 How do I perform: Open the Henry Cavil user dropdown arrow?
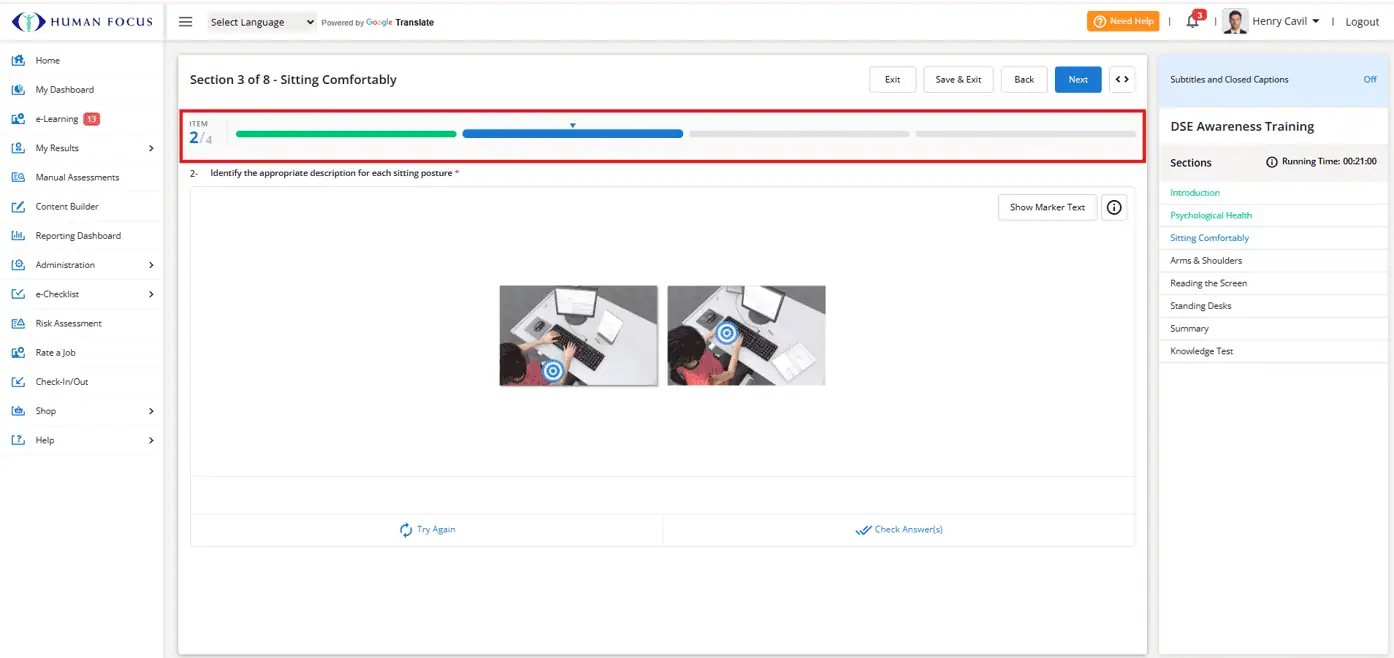[1315, 21]
